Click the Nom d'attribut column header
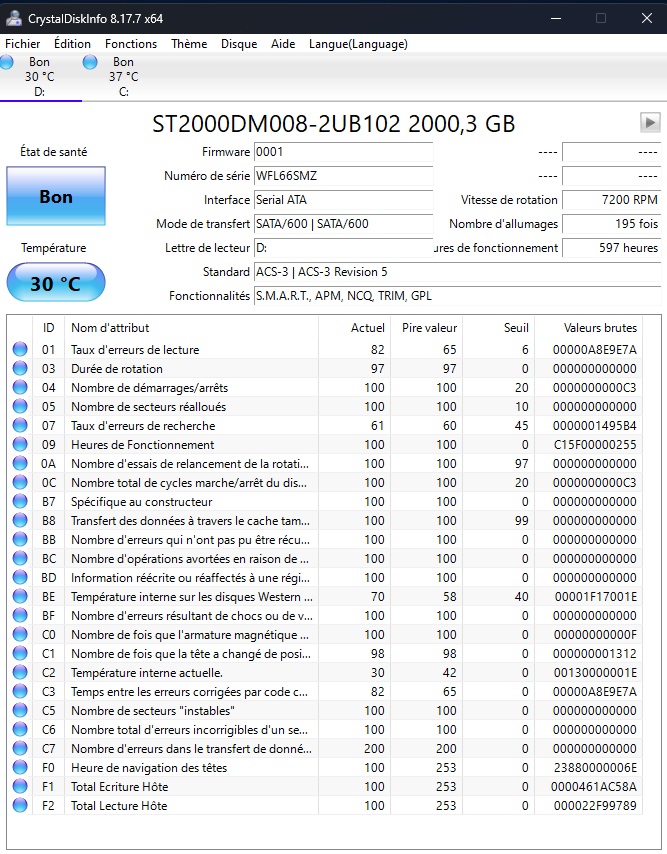The width and height of the screenshot is (667, 854). point(191,328)
